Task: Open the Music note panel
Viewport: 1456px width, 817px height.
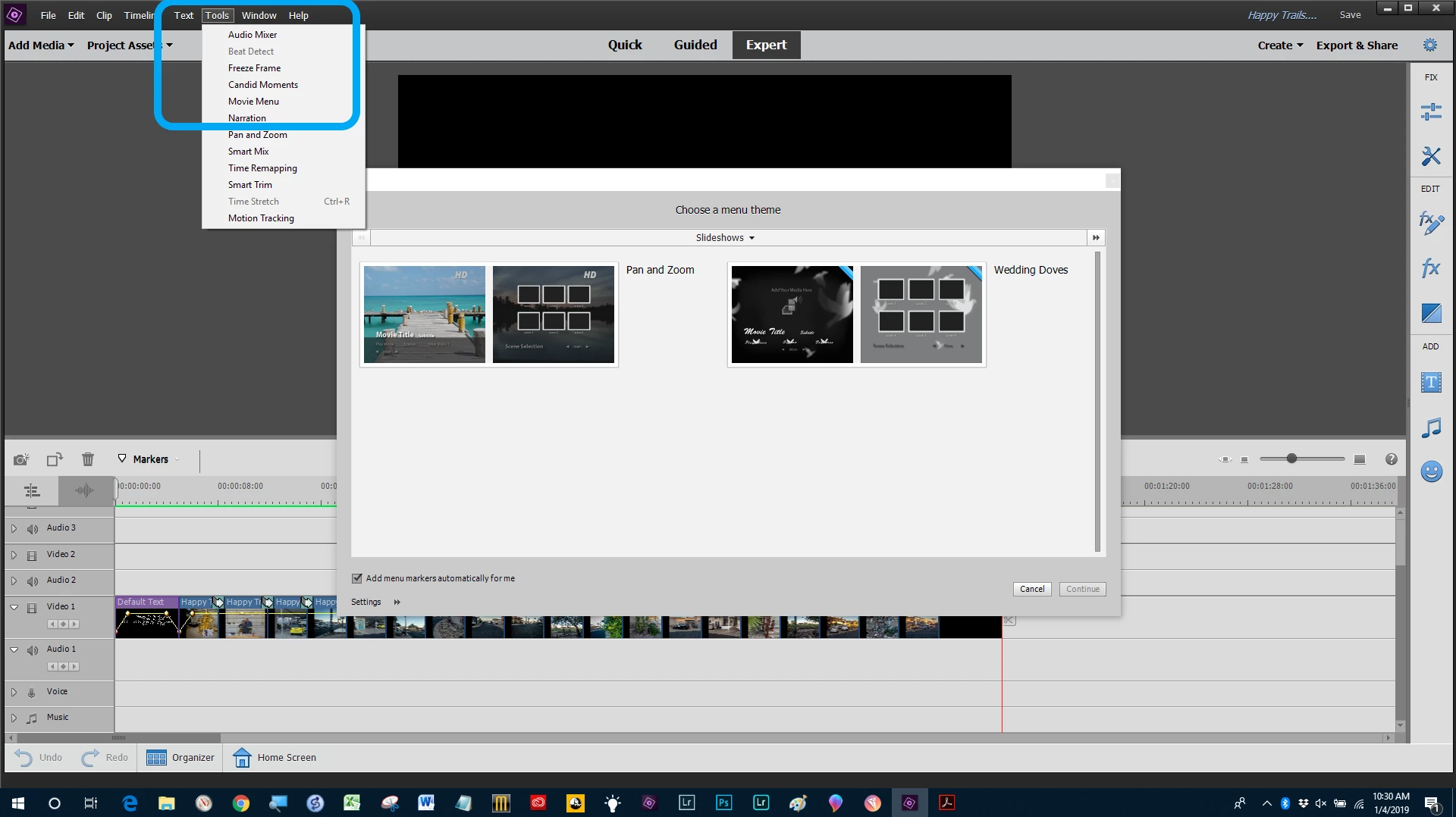Action: tap(1431, 427)
